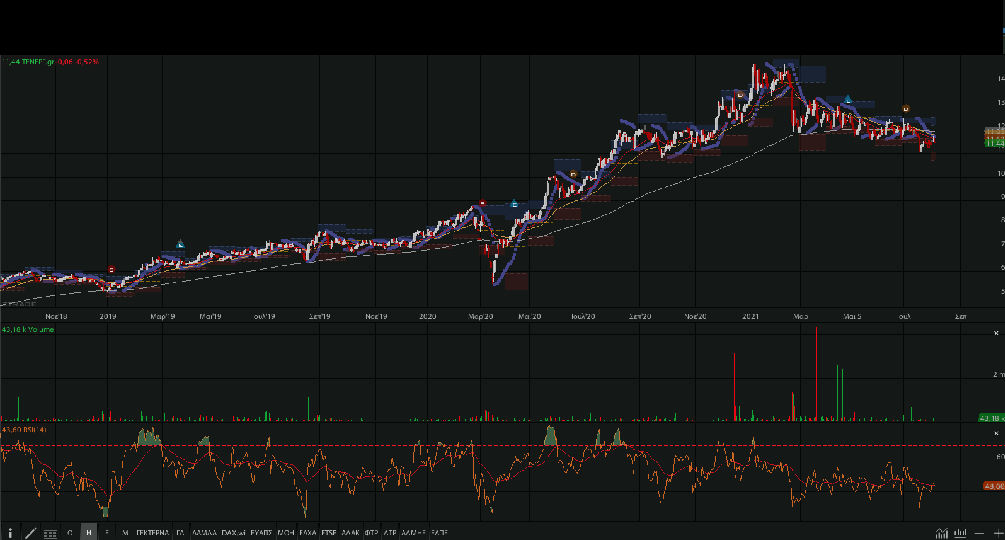
Task: Switch to the E timeframe button
Action: click(x=107, y=533)
